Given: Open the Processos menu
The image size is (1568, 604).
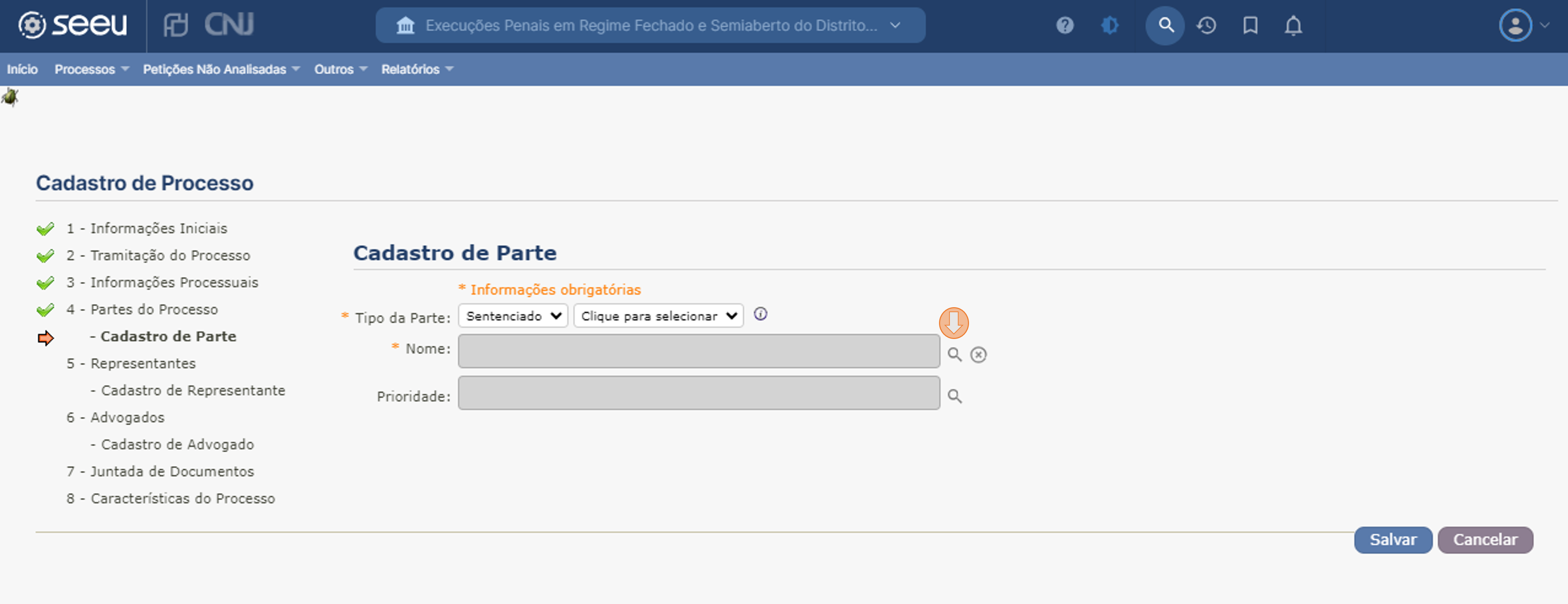Looking at the screenshot, I should [x=91, y=69].
